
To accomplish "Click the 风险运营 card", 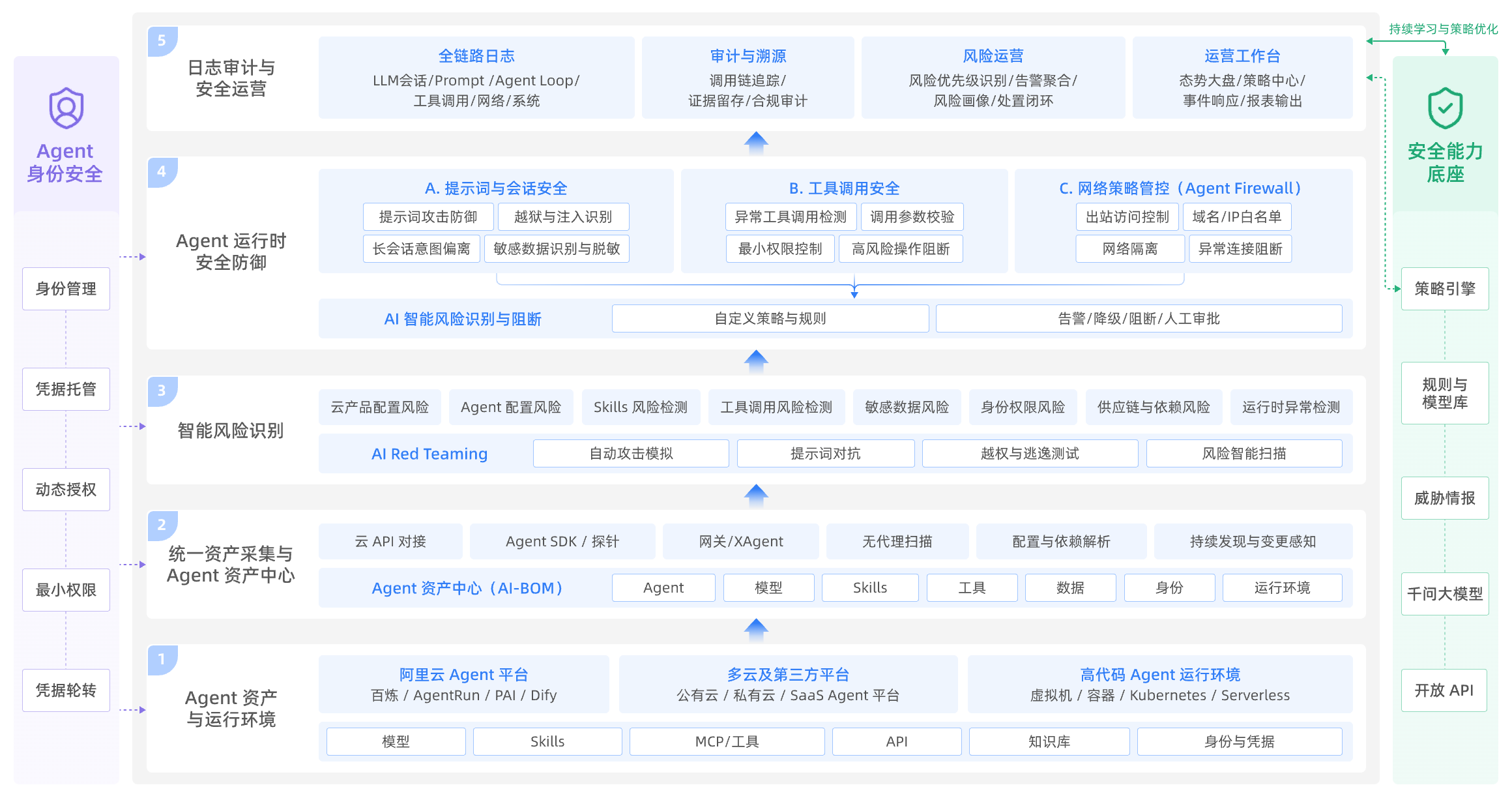I will (993, 78).
